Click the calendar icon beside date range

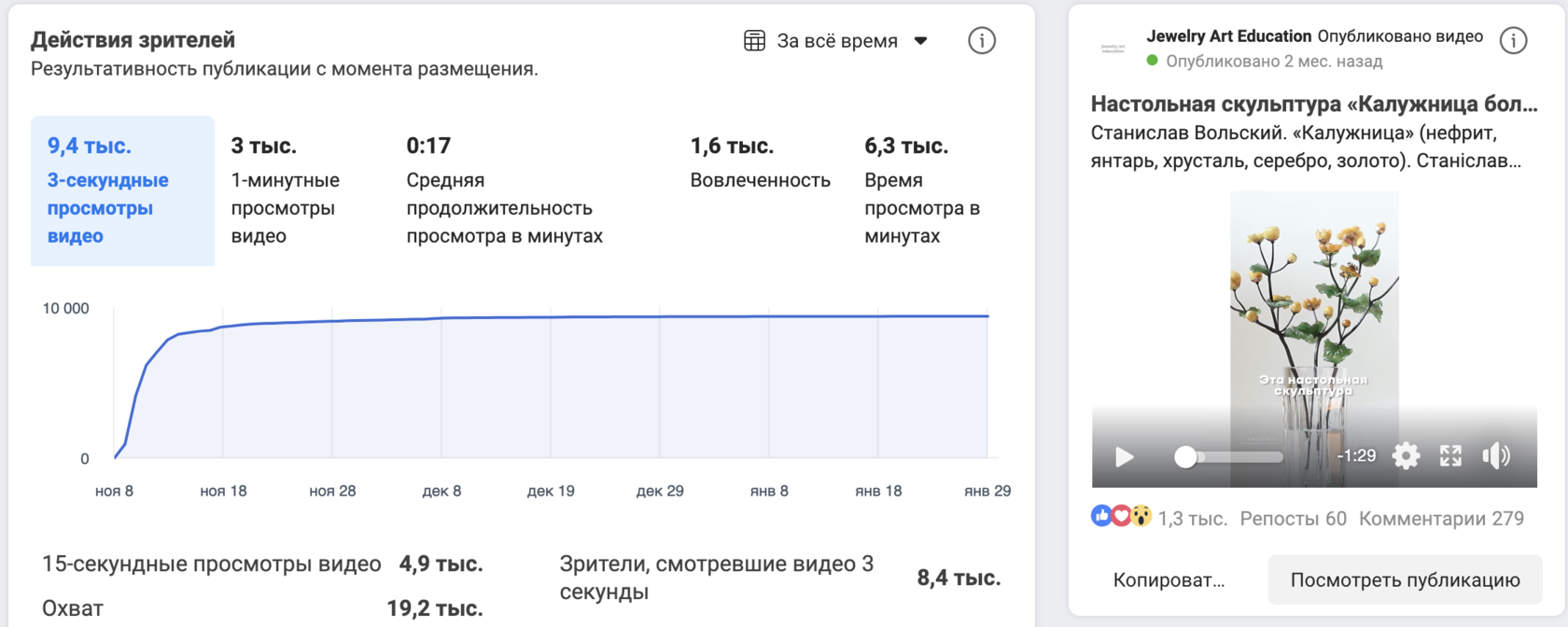(x=754, y=41)
